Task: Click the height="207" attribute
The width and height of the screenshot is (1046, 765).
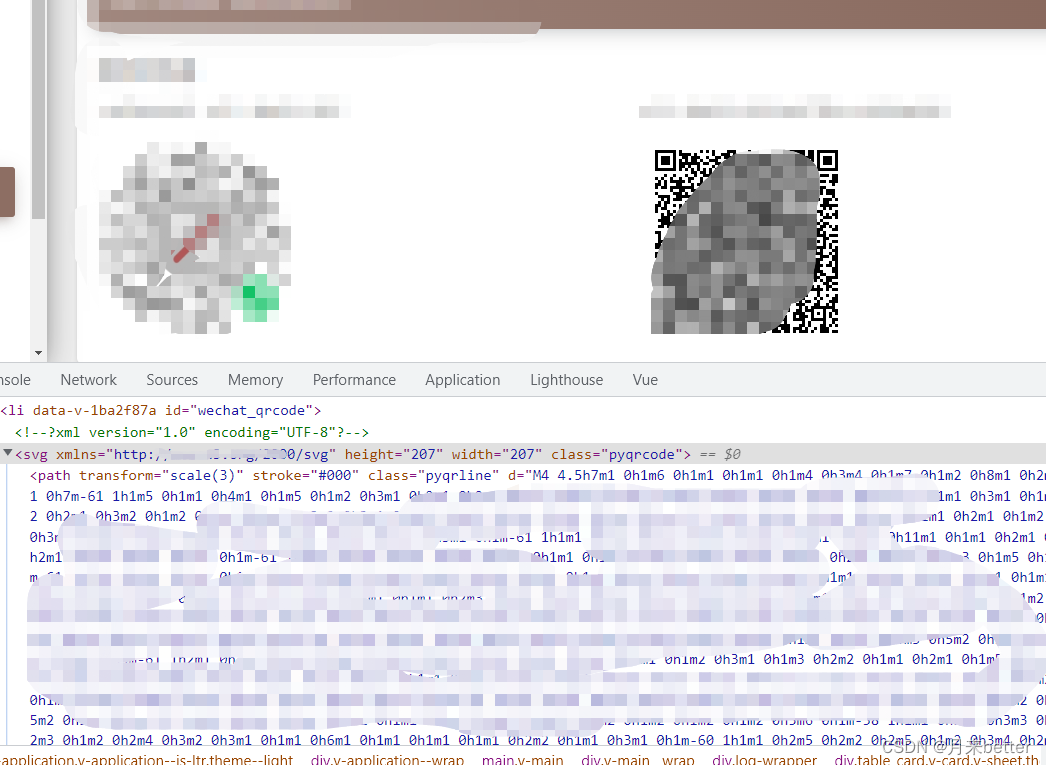Action: 394,454
